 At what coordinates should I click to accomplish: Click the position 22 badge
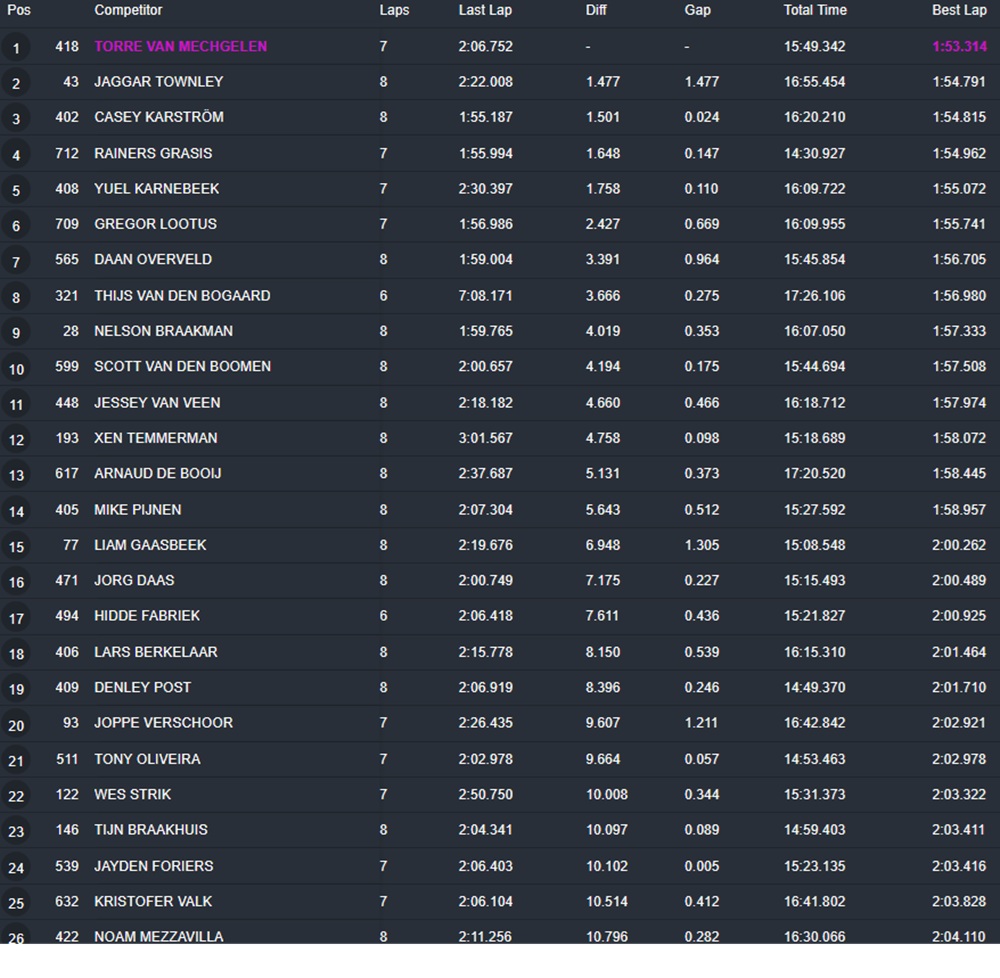click(16, 796)
